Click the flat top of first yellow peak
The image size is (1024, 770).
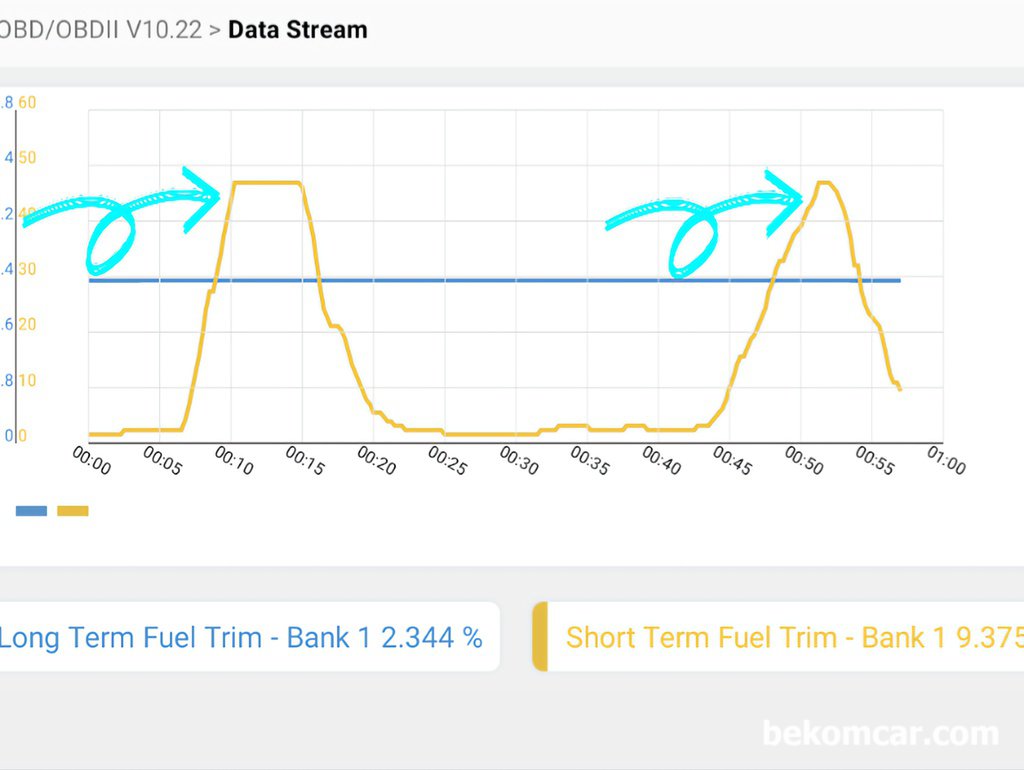[266, 182]
